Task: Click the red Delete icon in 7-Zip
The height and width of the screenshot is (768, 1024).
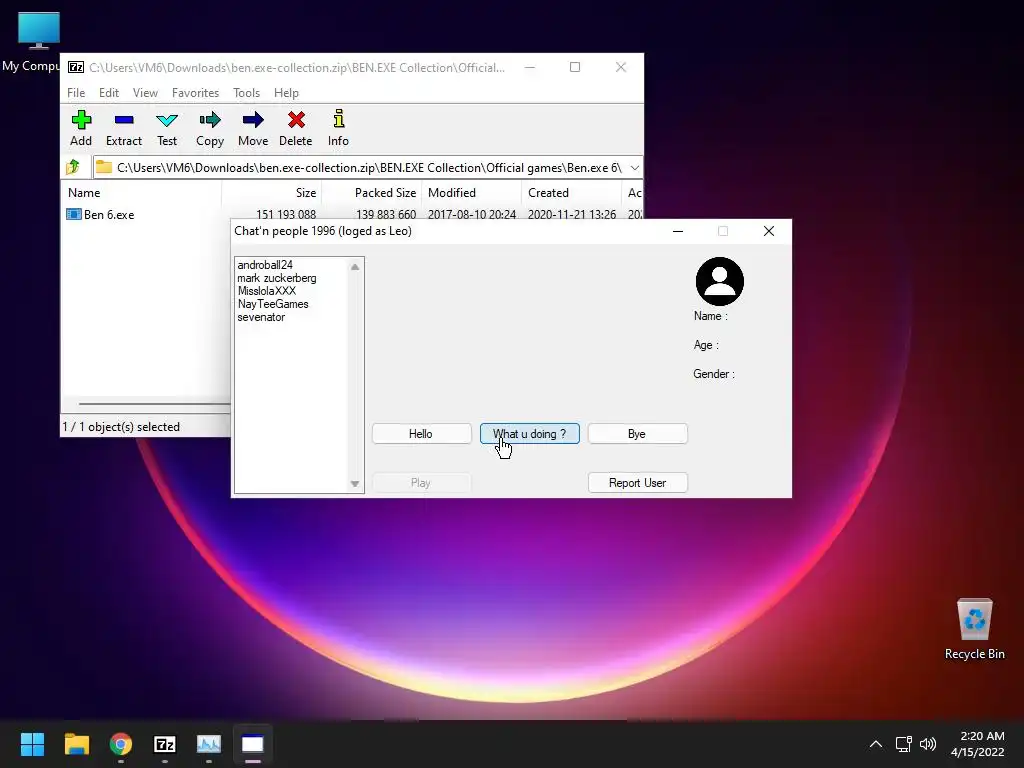Action: (x=296, y=120)
